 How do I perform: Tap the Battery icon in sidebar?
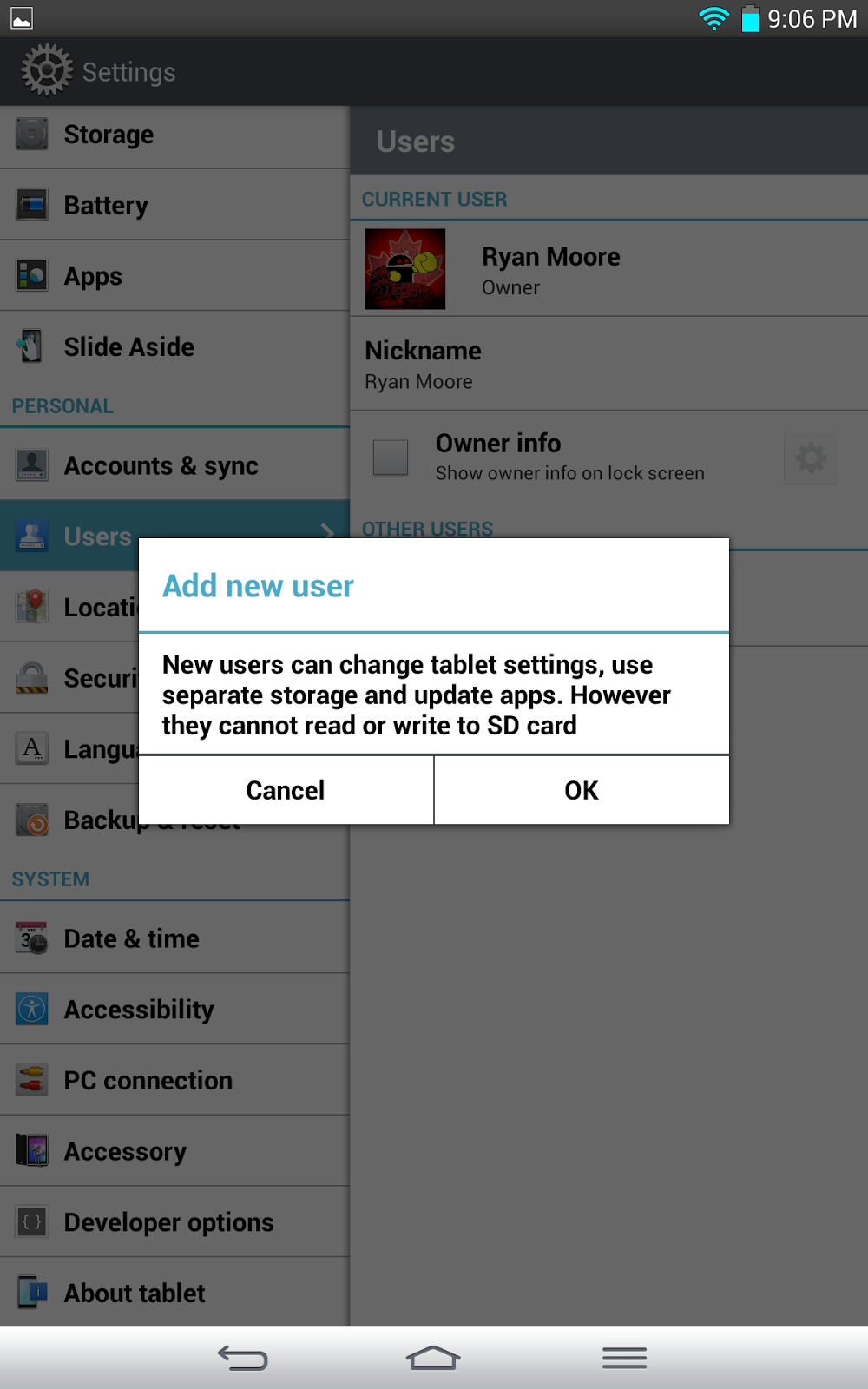pos(32,205)
